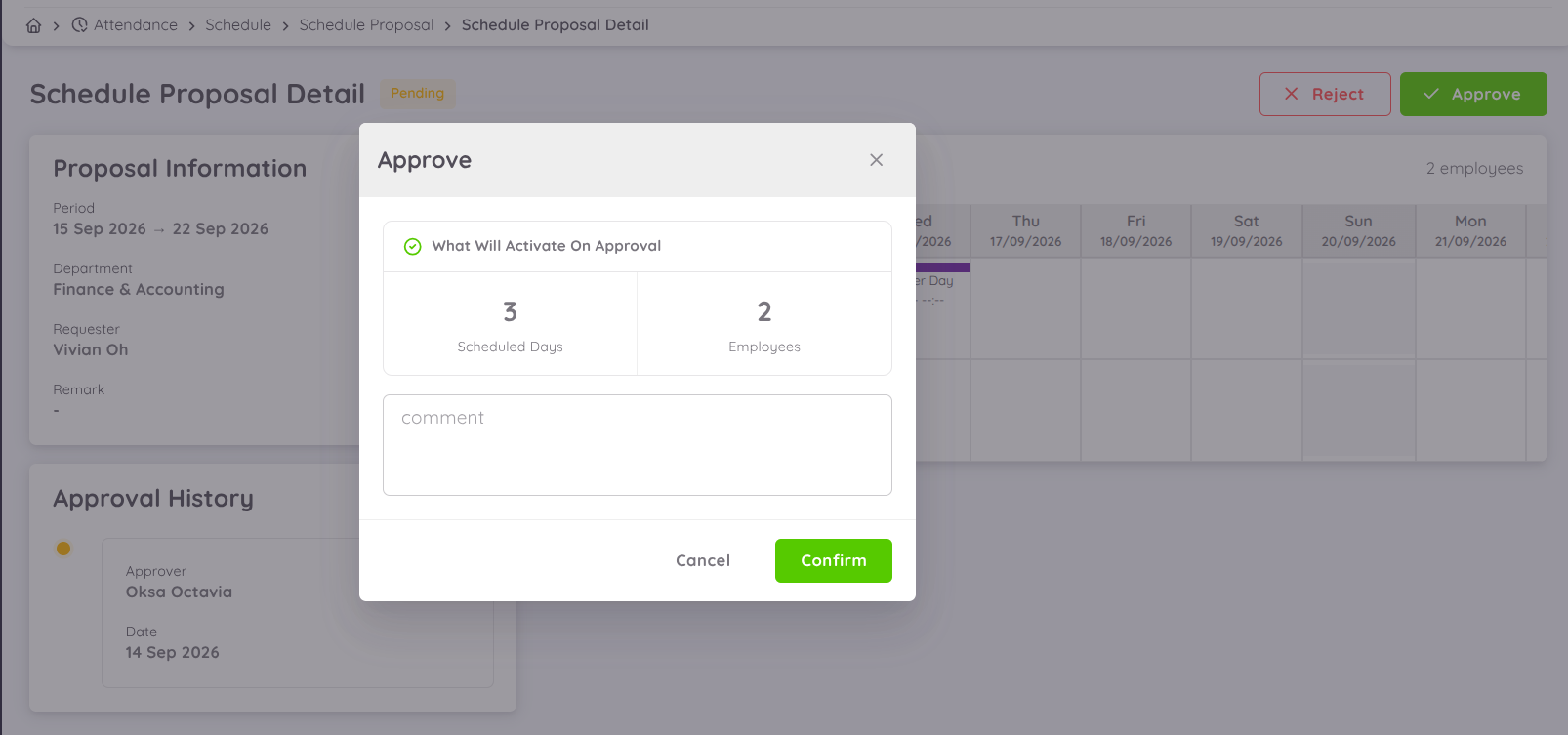This screenshot has height=735, width=1568.
Task: Click the 'Approve' dialog title
Action: (425, 160)
